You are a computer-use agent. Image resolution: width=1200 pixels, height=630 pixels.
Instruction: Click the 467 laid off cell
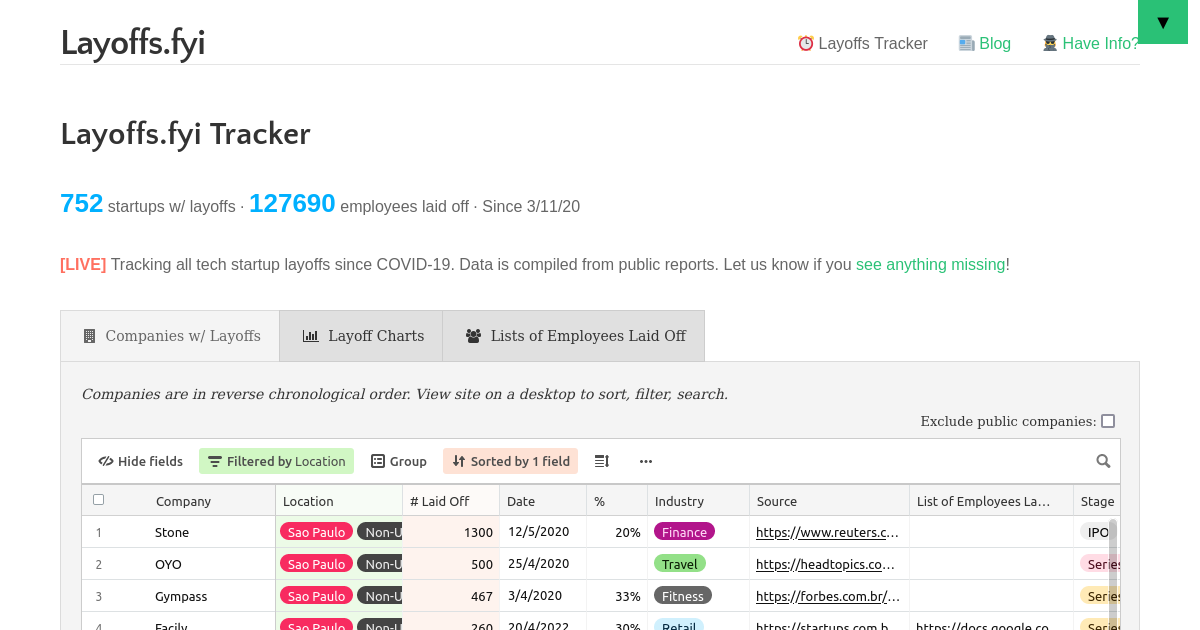click(x=451, y=596)
